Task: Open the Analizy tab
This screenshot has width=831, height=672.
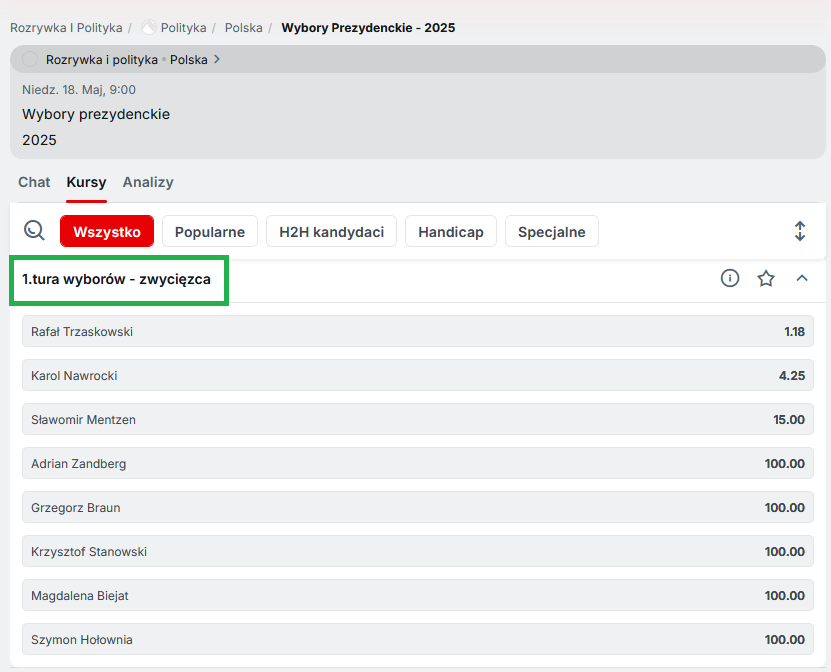Action: pos(148,182)
